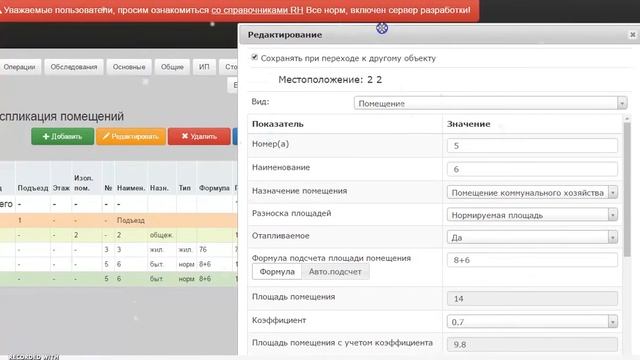Select the orange Подъезд row in table
Viewport: 640px width, 360px height.
pyautogui.click(x=118, y=220)
